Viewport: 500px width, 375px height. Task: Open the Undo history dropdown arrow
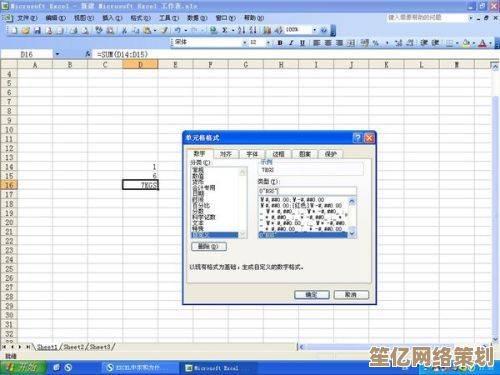pos(186,31)
